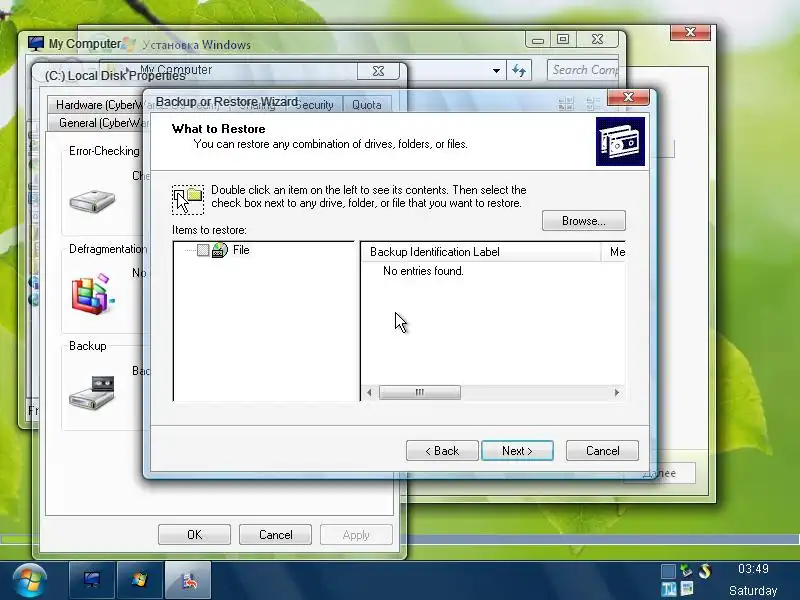Cancel the Backup or Restore Wizard
800x600 pixels.
[602, 451]
